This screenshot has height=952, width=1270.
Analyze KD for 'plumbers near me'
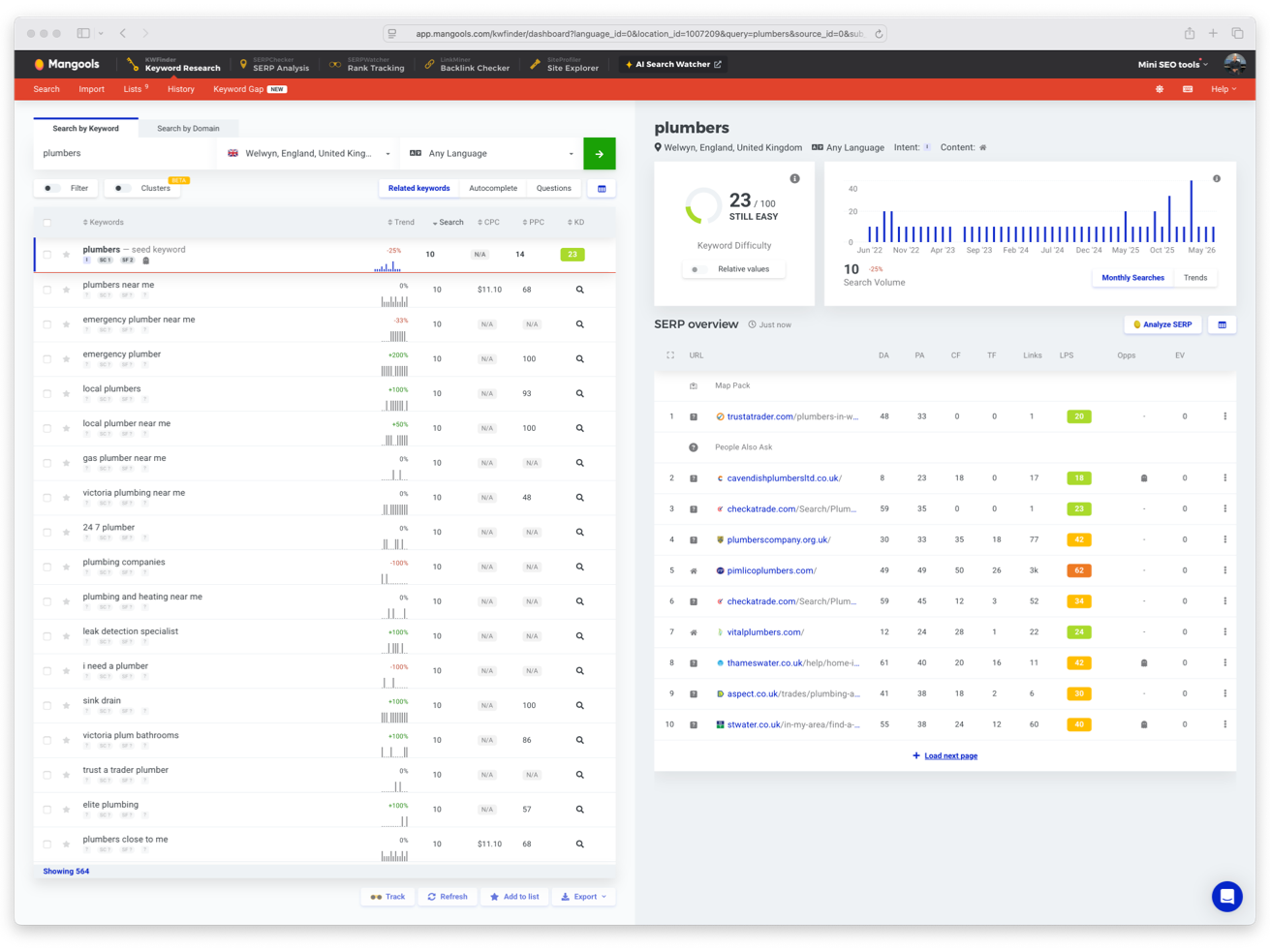pyautogui.click(x=580, y=290)
